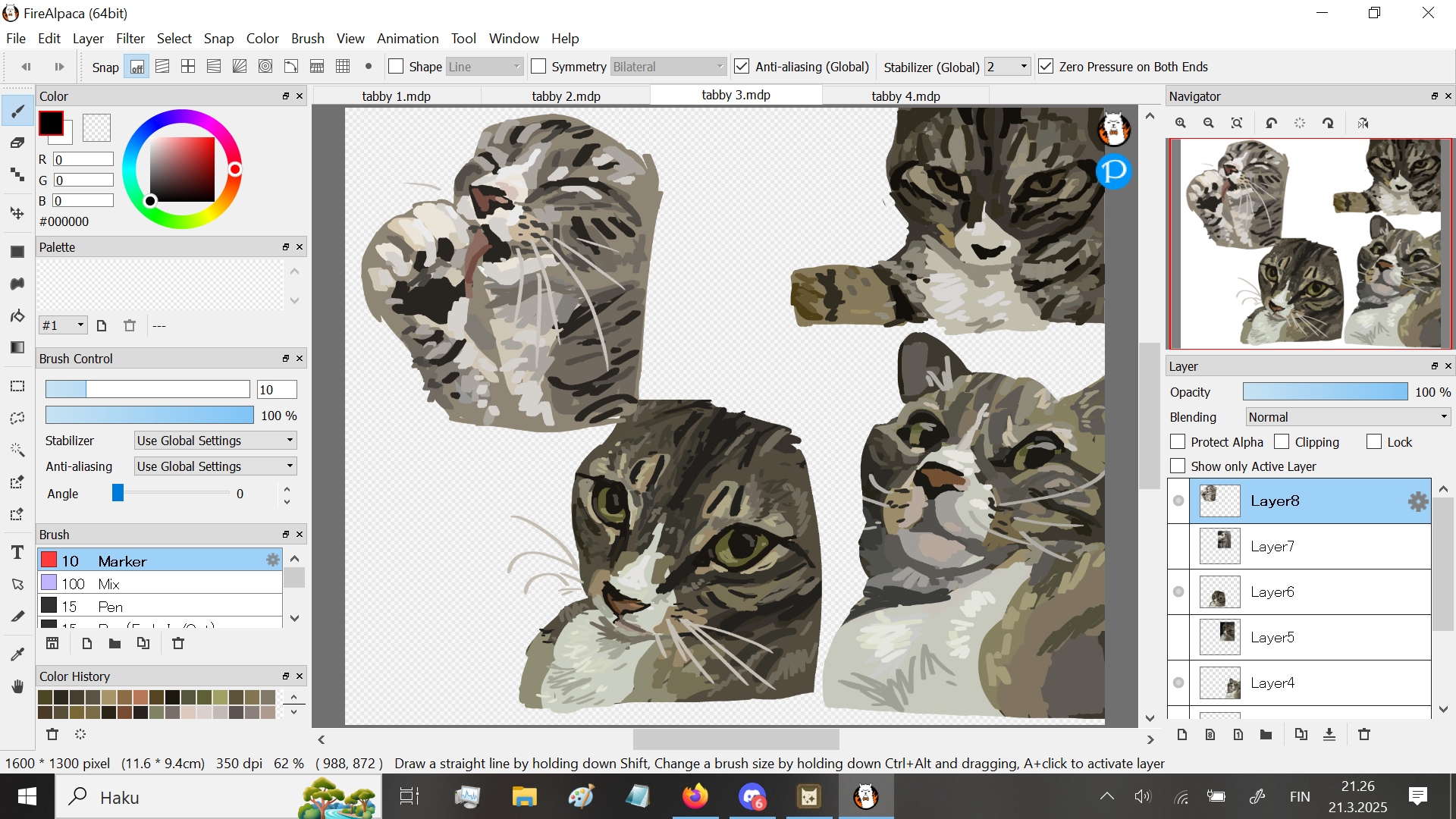The width and height of the screenshot is (1456, 819).
Task: Choose the Bucket fill tool
Action: point(17,315)
